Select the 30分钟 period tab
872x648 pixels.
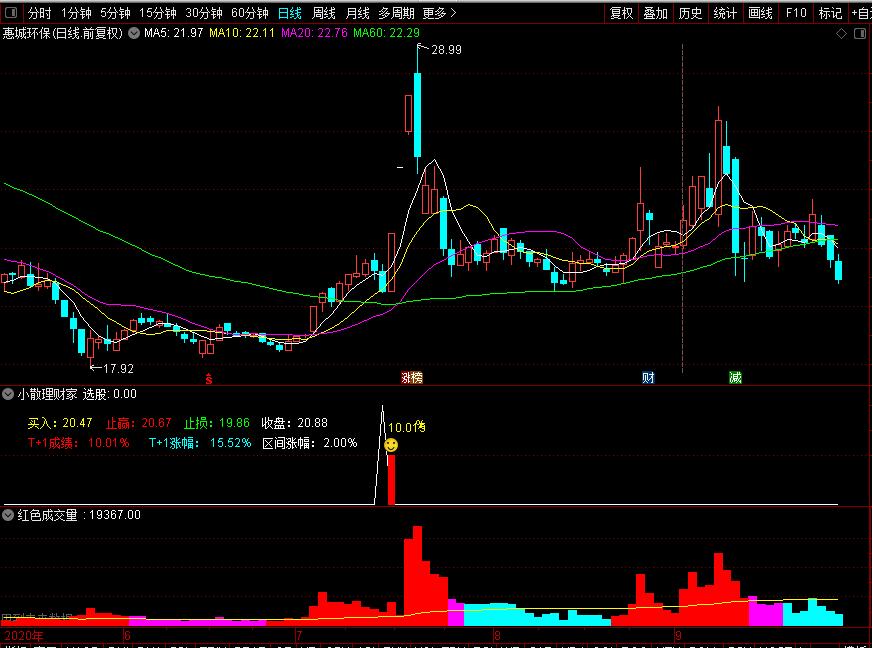click(204, 13)
